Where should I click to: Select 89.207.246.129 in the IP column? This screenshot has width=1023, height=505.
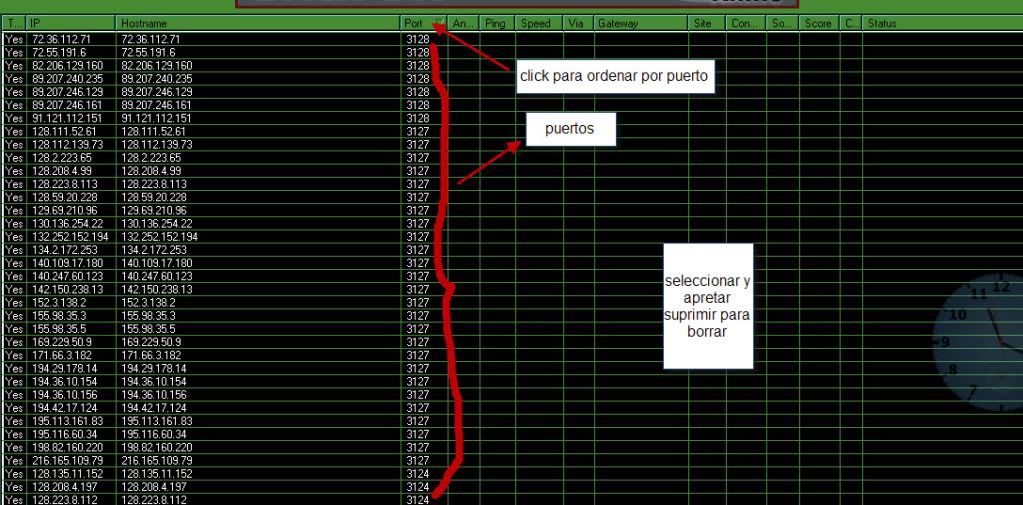[67, 92]
